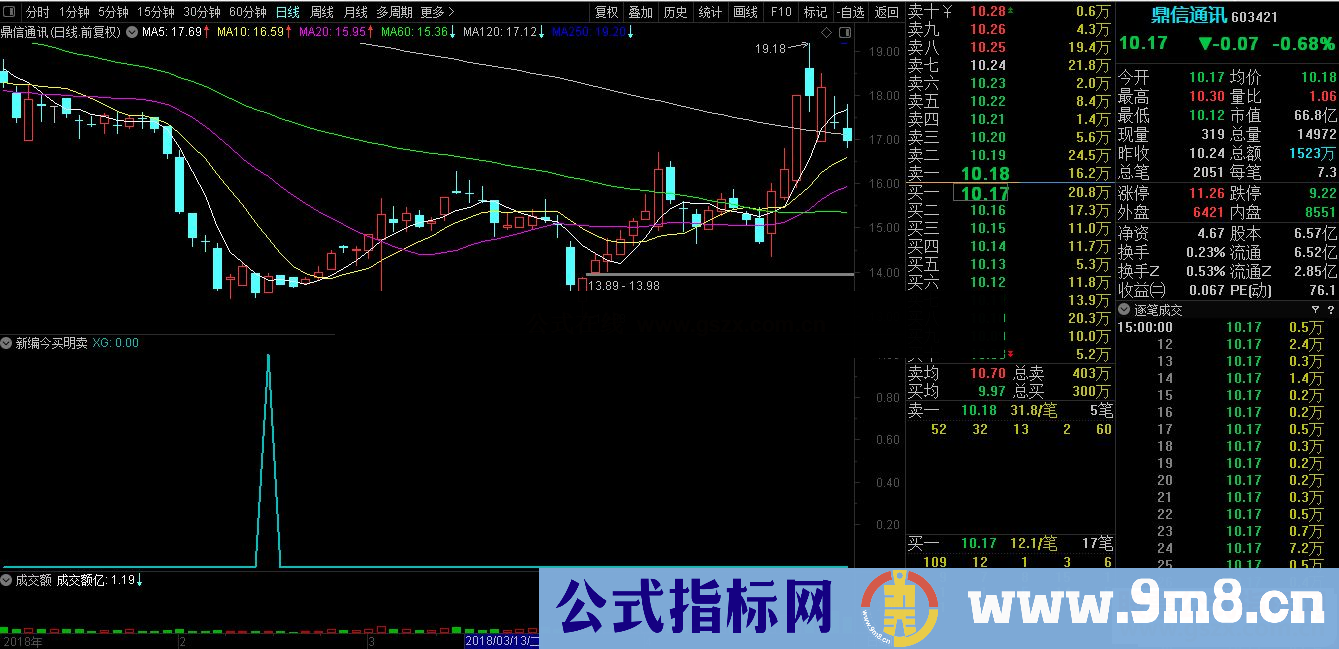The height and width of the screenshot is (649, 1339).
Task: Click the 叠加 overlay icon
Action: [x=640, y=12]
